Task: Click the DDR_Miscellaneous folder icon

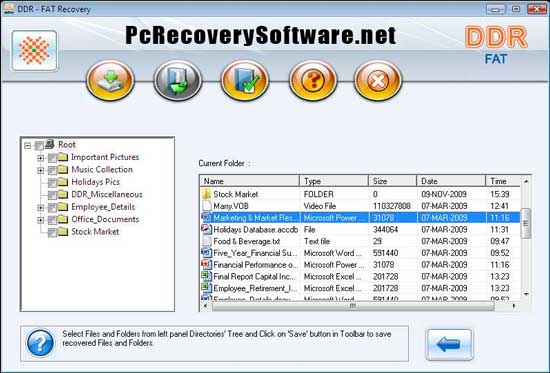Action: click(62, 194)
